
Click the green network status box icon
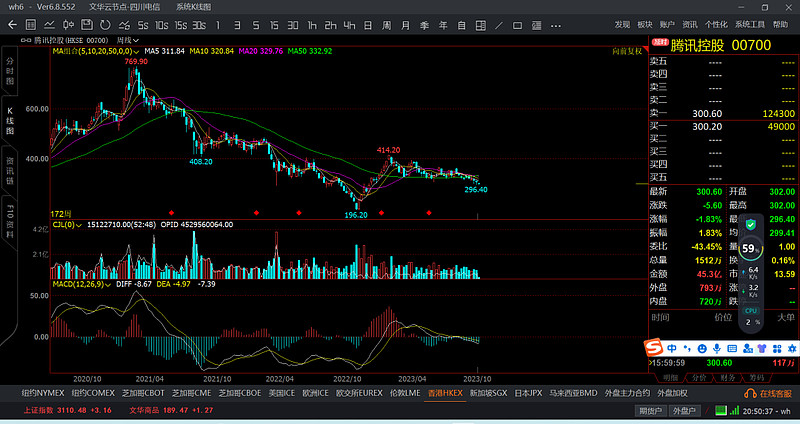(720, 410)
